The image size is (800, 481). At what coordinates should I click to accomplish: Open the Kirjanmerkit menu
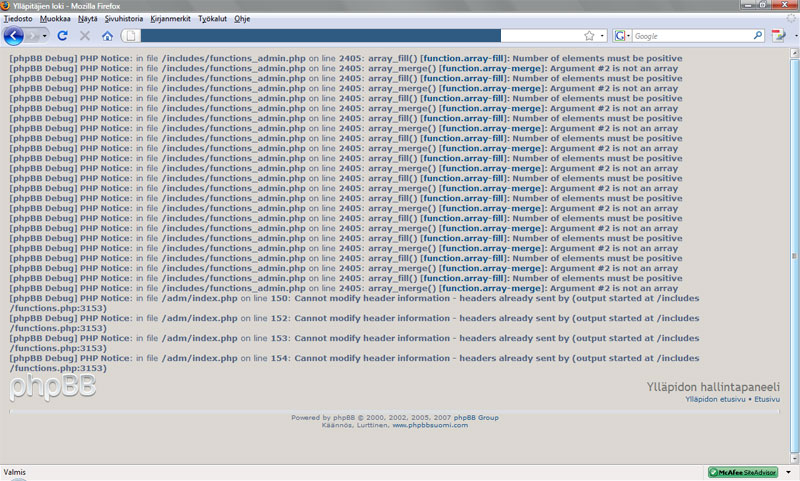[170, 18]
